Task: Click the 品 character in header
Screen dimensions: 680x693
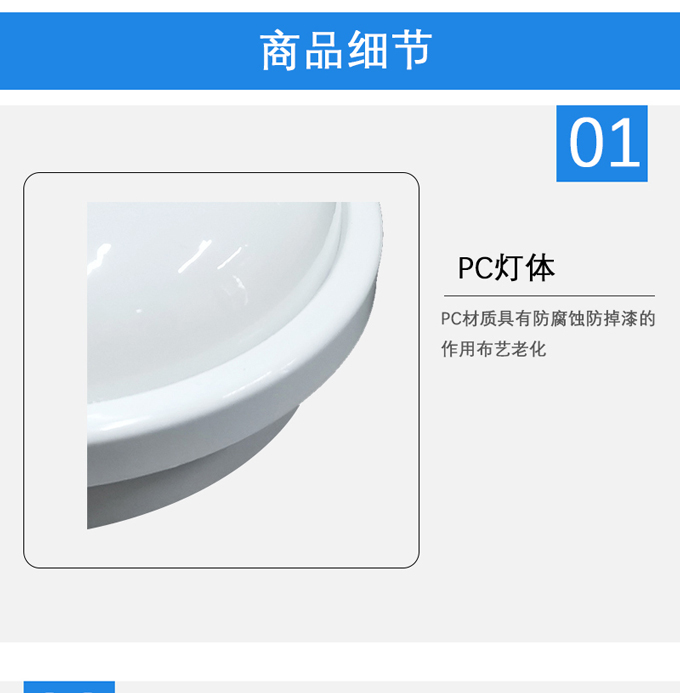Action: (323, 50)
